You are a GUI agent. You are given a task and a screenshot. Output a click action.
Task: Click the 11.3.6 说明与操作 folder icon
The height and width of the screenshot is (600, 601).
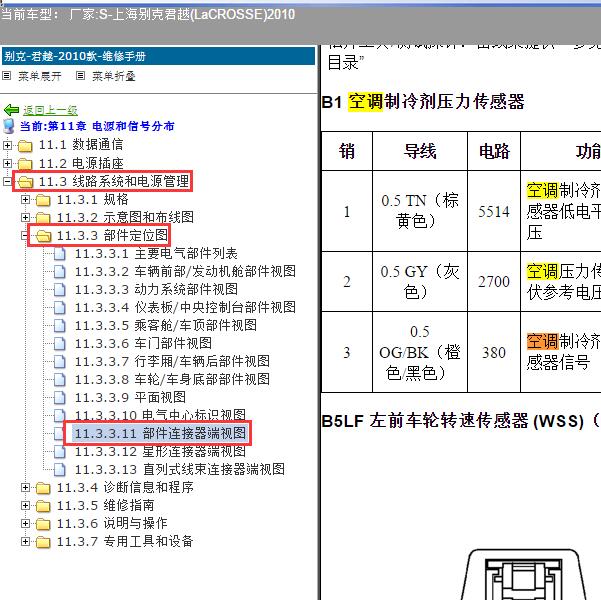43,524
